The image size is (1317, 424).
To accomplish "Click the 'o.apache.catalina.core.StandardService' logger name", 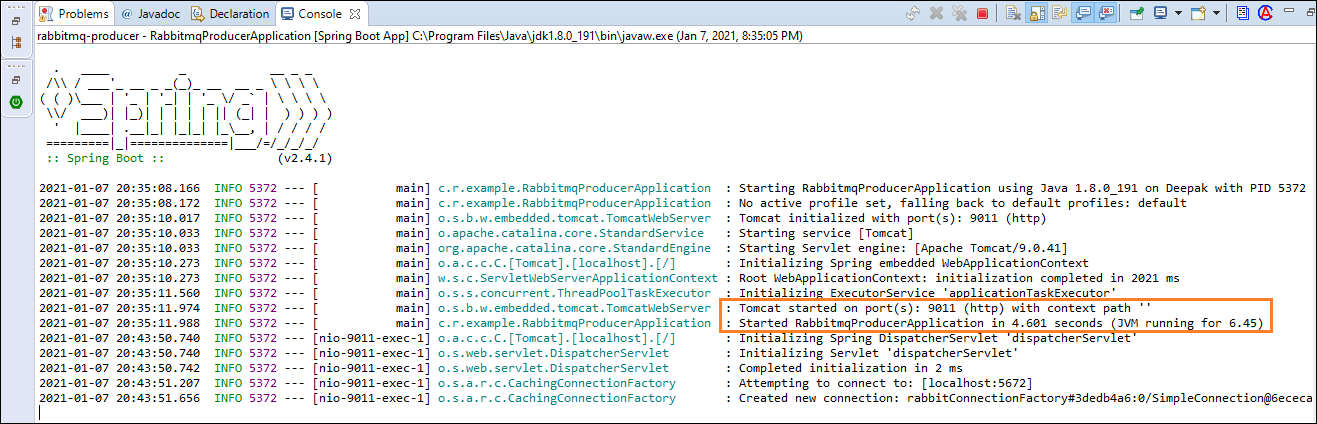I will pos(570,233).
